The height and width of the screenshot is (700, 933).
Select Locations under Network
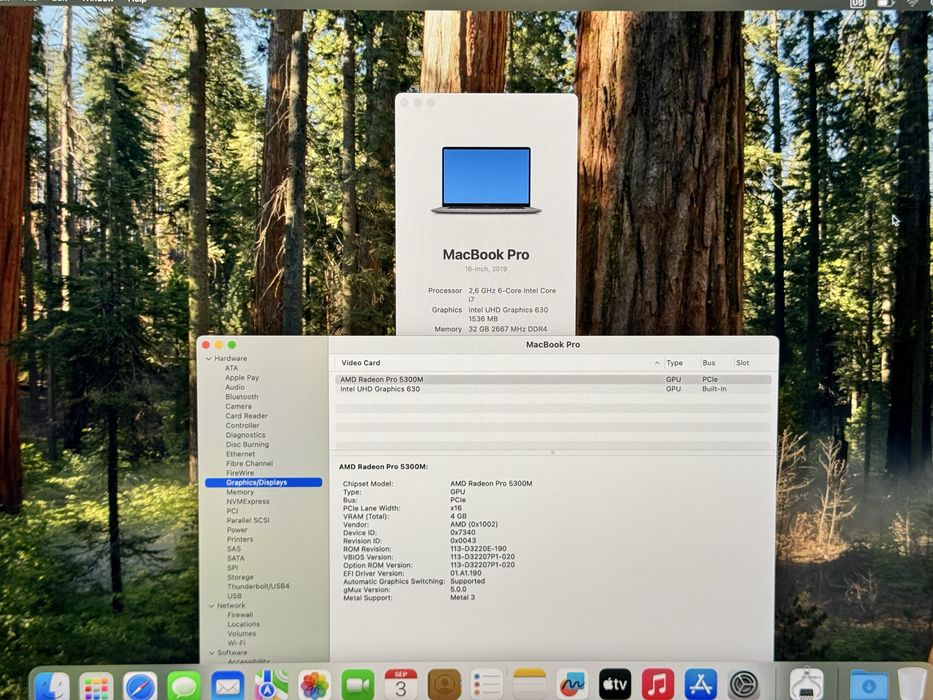coord(243,624)
